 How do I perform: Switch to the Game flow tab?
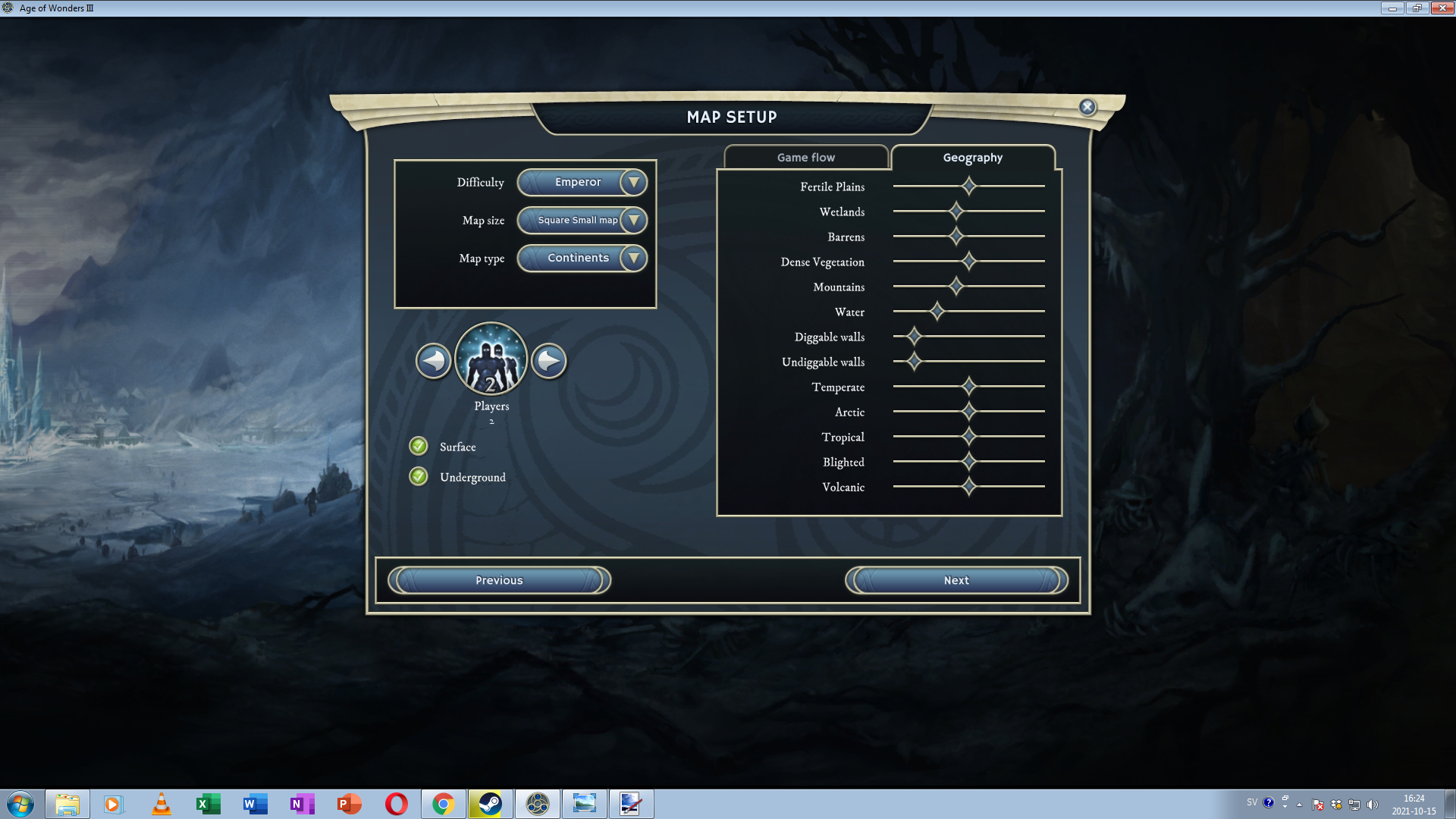click(806, 157)
